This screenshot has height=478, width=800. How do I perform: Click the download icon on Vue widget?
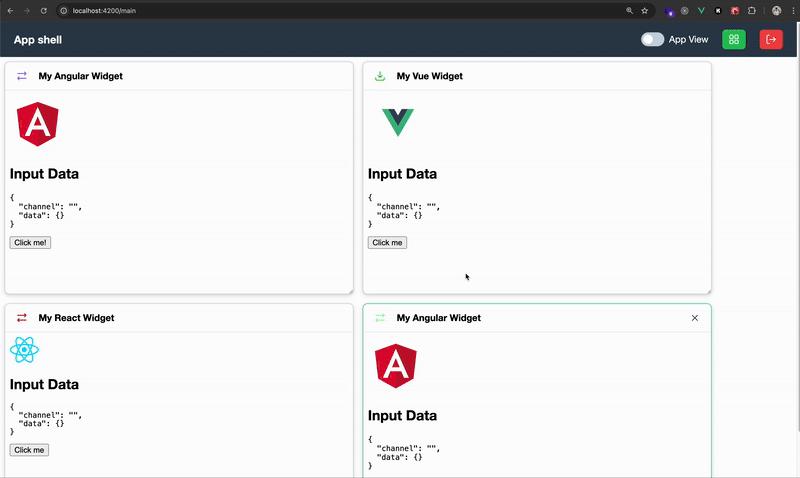[x=380, y=76]
